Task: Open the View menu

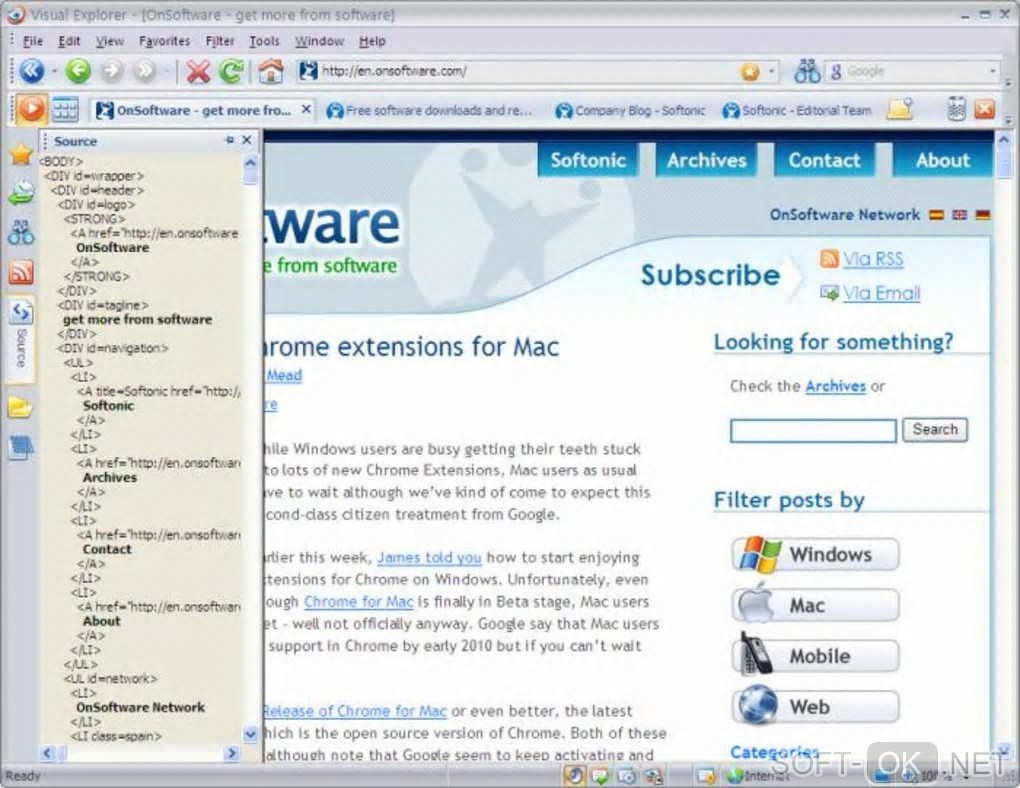Action: (110, 41)
